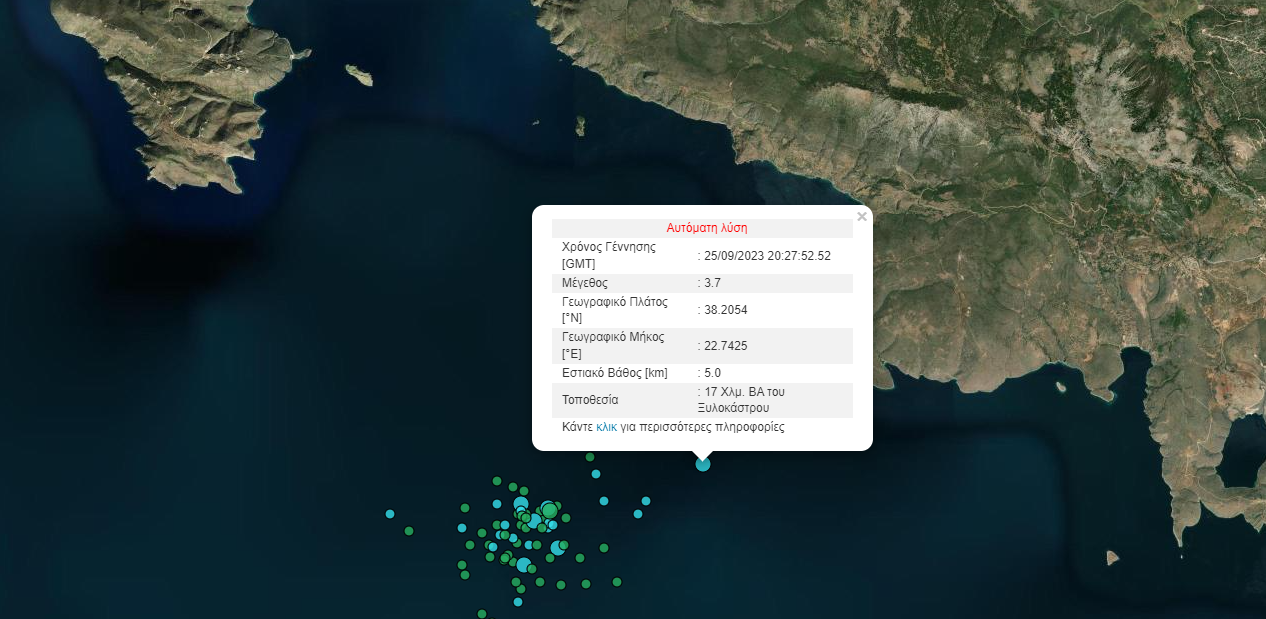This screenshot has height=619, width=1266.
Task: Select the isolated leftmost cyan earthquake marker
Action: (x=390, y=514)
